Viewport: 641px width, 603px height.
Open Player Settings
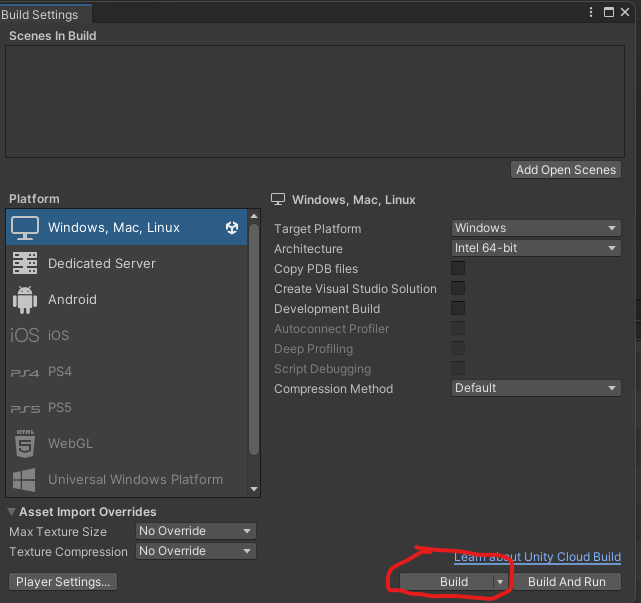(x=63, y=582)
